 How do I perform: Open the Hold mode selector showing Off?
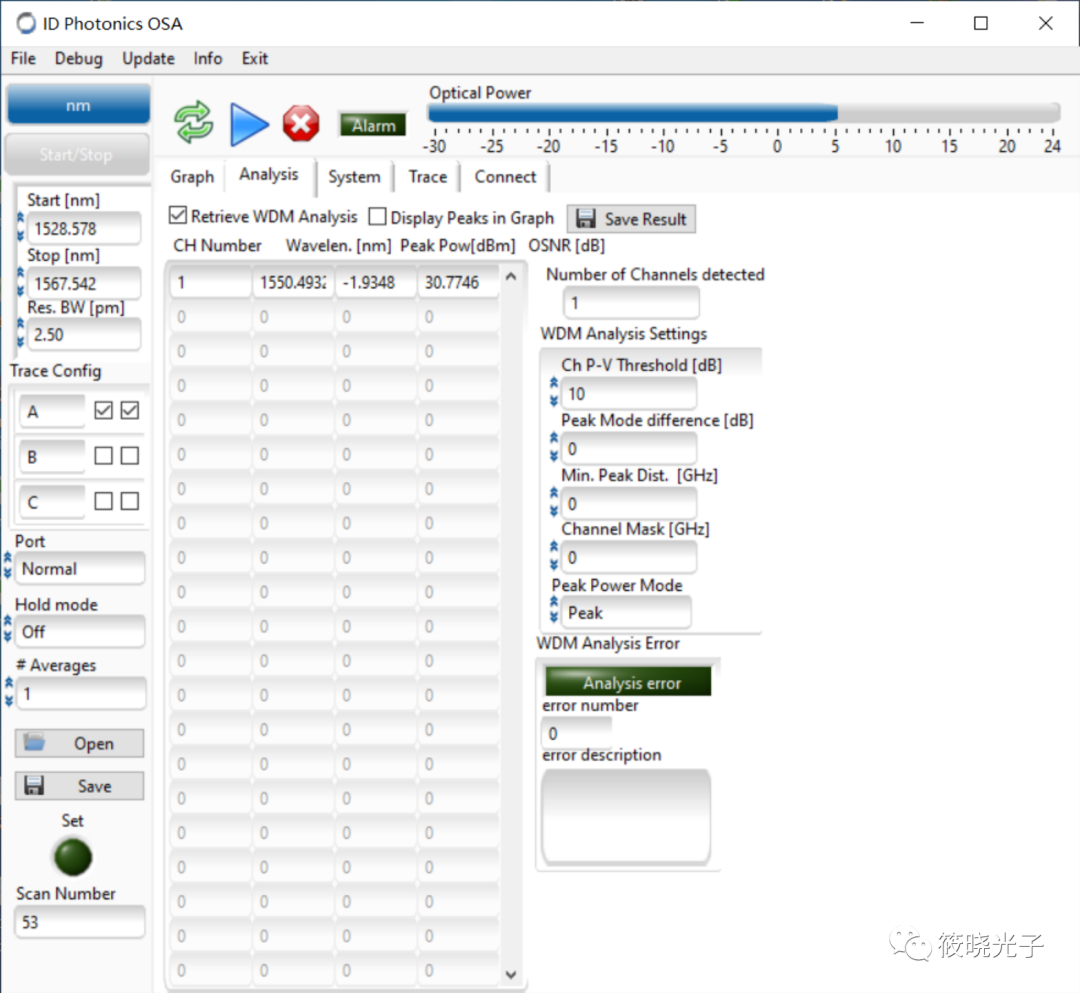pyautogui.click(x=80, y=632)
